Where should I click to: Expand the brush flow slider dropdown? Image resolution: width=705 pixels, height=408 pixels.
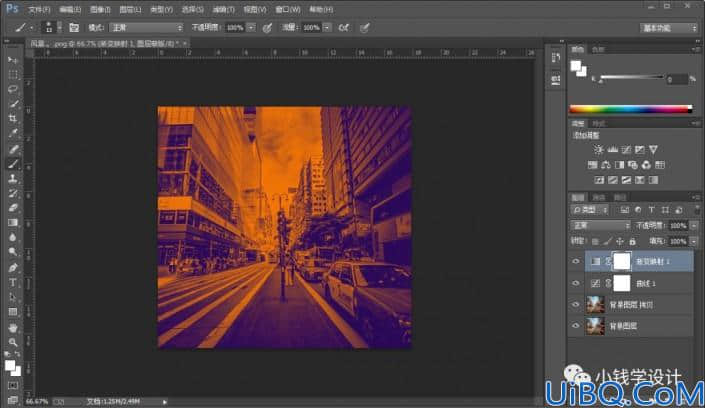click(x=327, y=28)
